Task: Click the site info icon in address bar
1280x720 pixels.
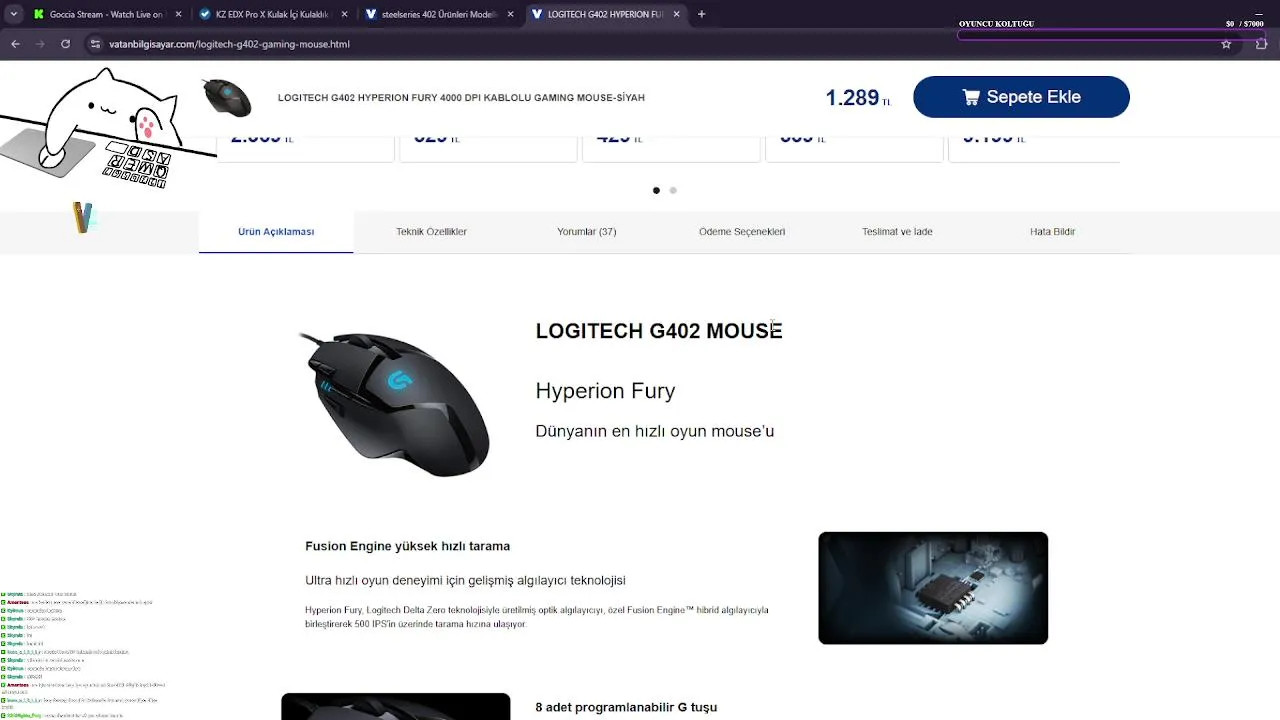Action: (95, 44)
